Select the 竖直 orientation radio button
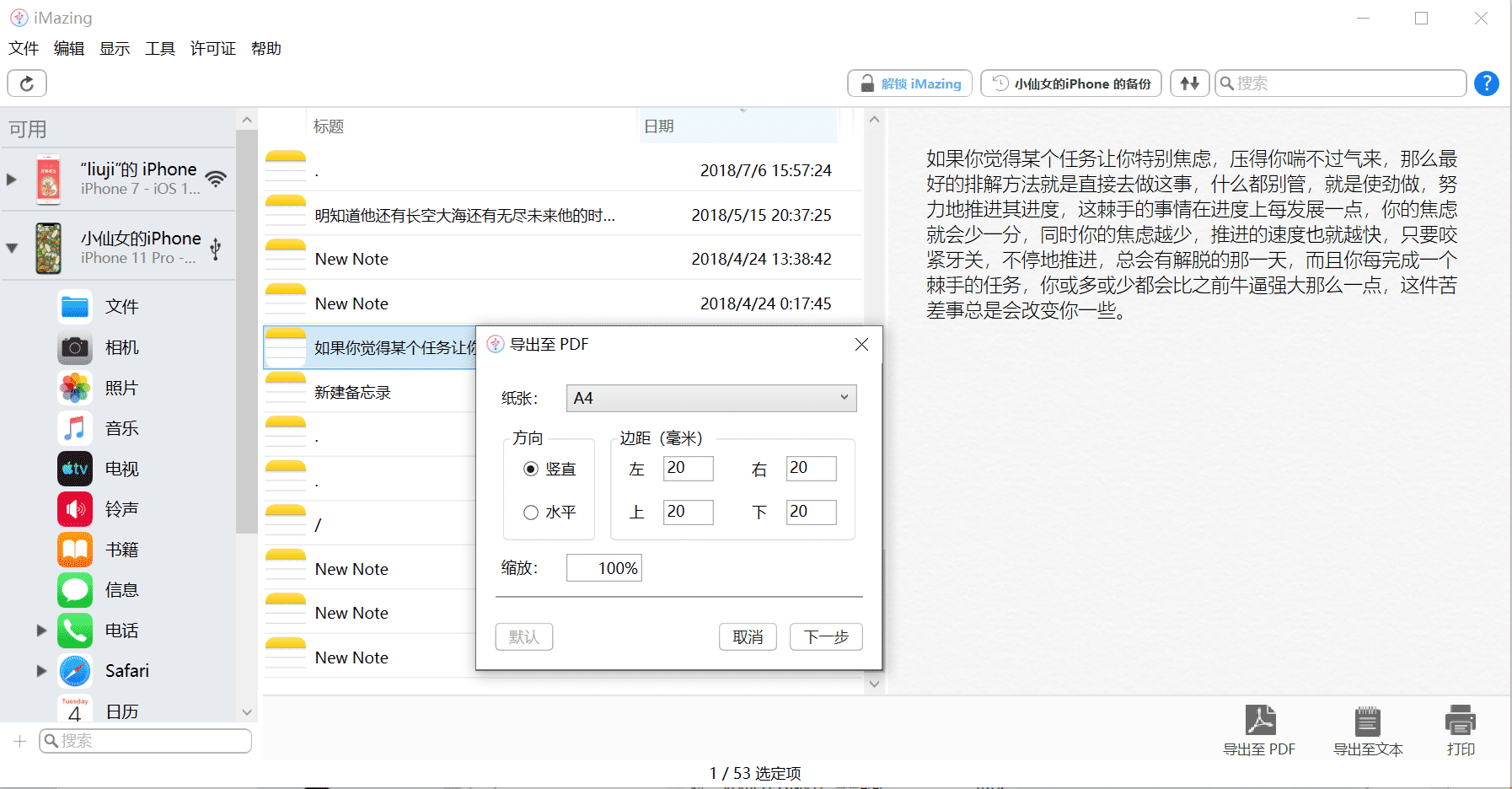This screenshot has width=1512, height=789. tap(531, 469)
